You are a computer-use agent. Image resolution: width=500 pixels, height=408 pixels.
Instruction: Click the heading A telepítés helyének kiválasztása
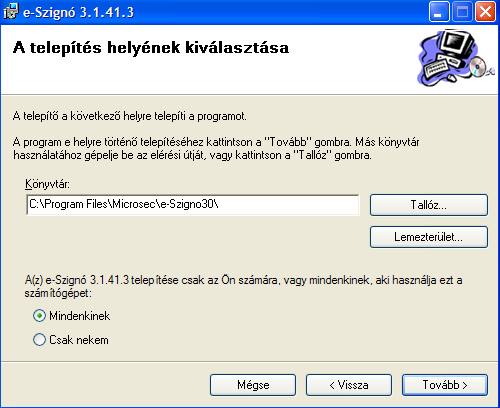[x=151, y=47]
